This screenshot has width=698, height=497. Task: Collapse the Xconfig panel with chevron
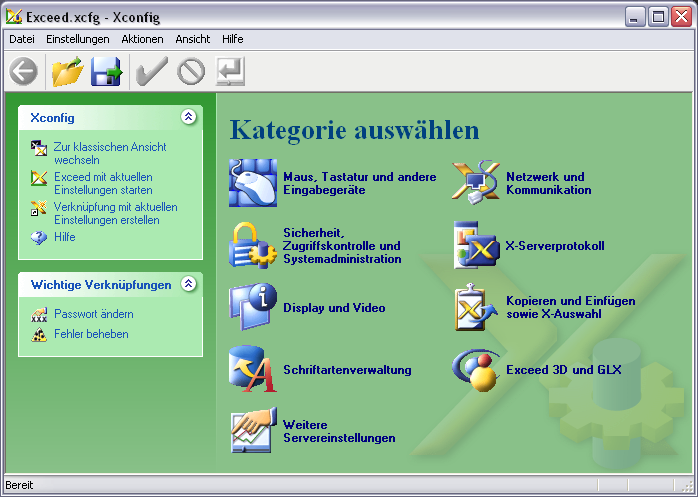(189, 117)
